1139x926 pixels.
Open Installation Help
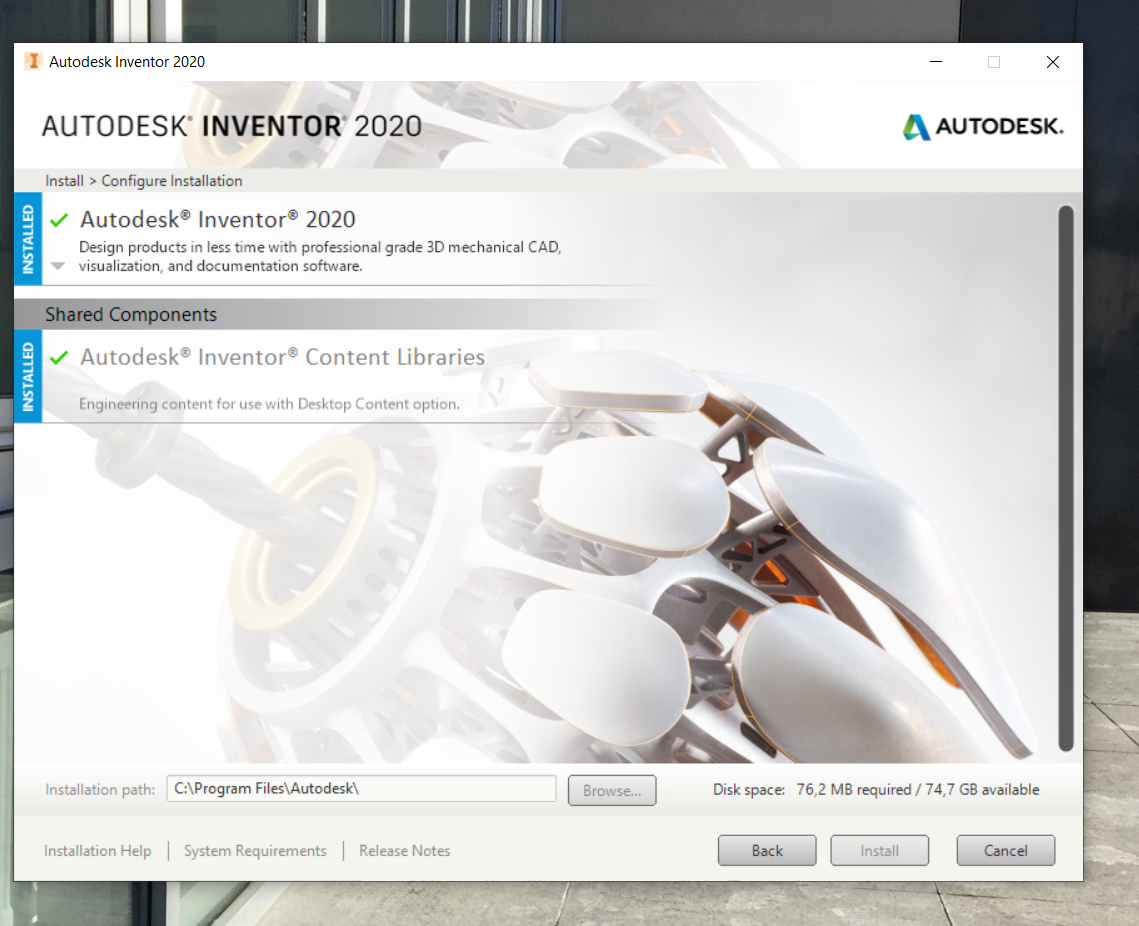click(x=97, y=850)
